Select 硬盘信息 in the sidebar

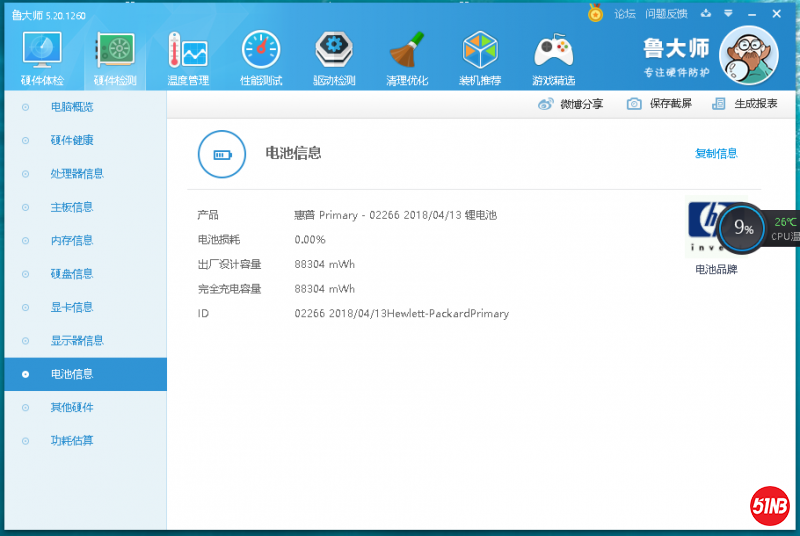(72, 274)
